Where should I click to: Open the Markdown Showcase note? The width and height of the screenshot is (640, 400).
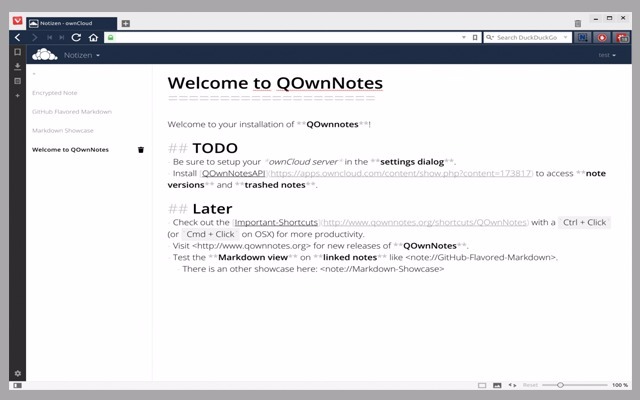63,131
